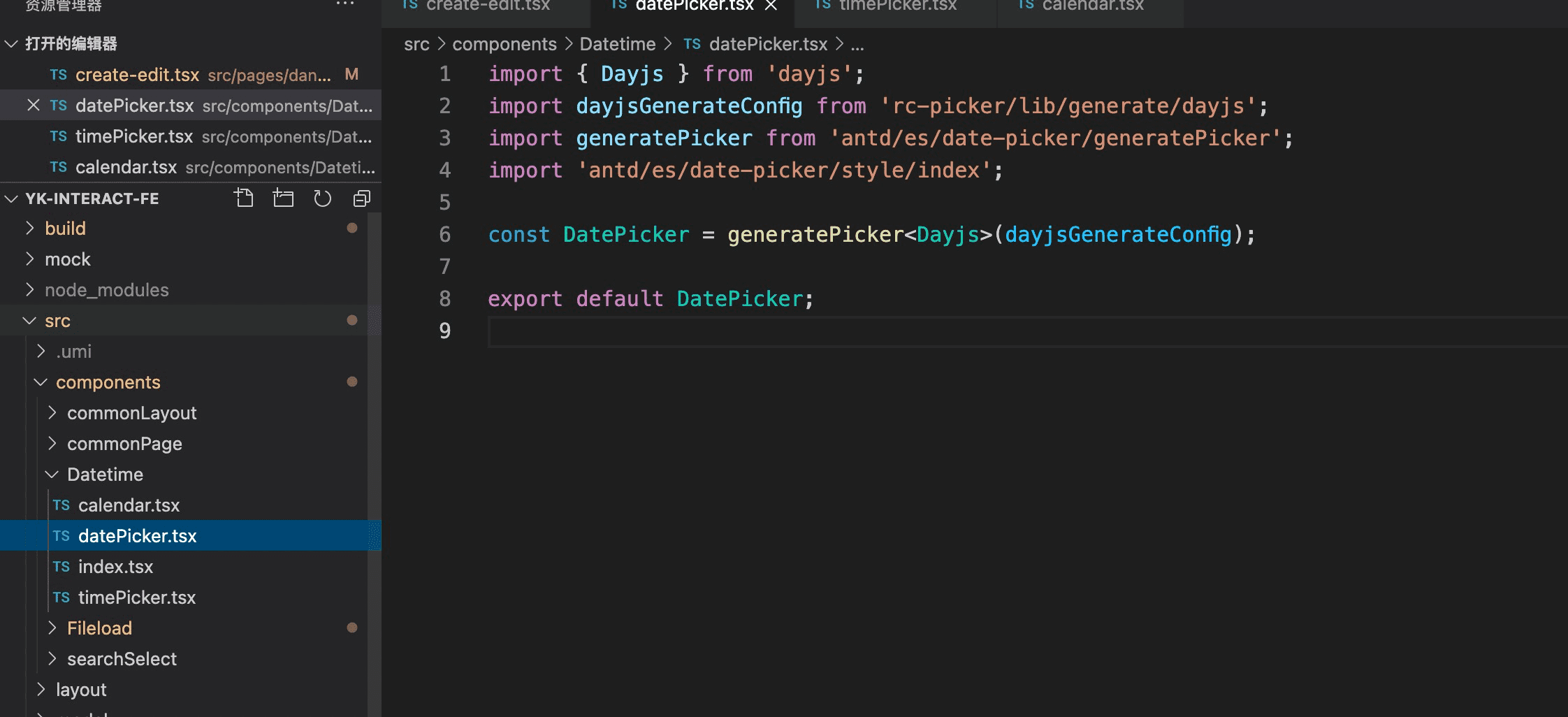
Task: Open create-edit.tsx from open editors
Action: (x=137, y=75)
